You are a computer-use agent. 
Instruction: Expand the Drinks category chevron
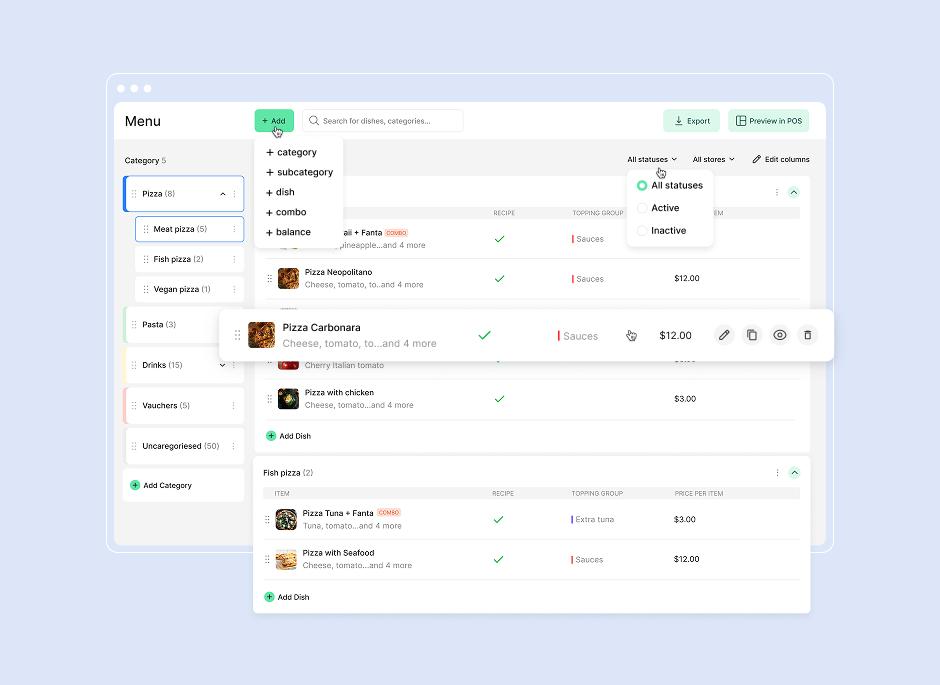click(x=222, y=365)
